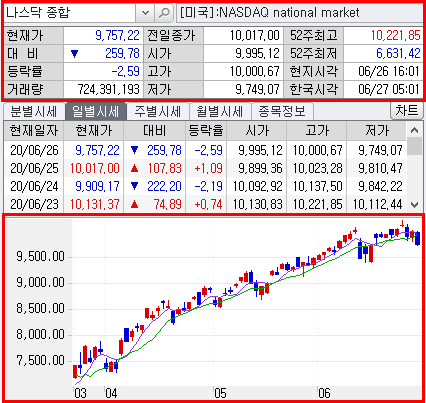426x403 pixels.
Task: Select the 20/06/23 date row
Action: coord(205,204)
